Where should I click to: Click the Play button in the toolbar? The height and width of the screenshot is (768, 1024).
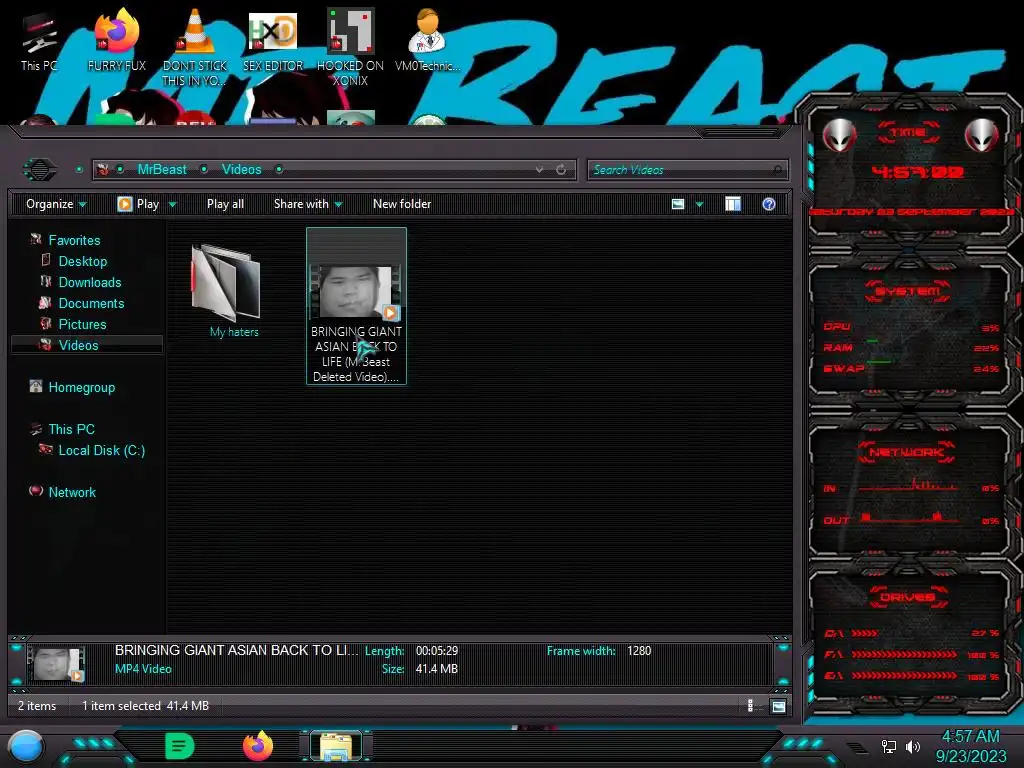(x=138, y=204)
